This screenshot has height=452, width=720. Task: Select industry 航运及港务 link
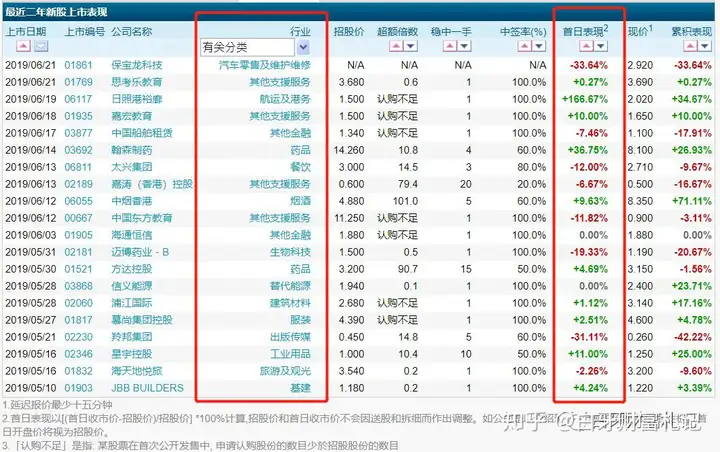pos(285,99)
